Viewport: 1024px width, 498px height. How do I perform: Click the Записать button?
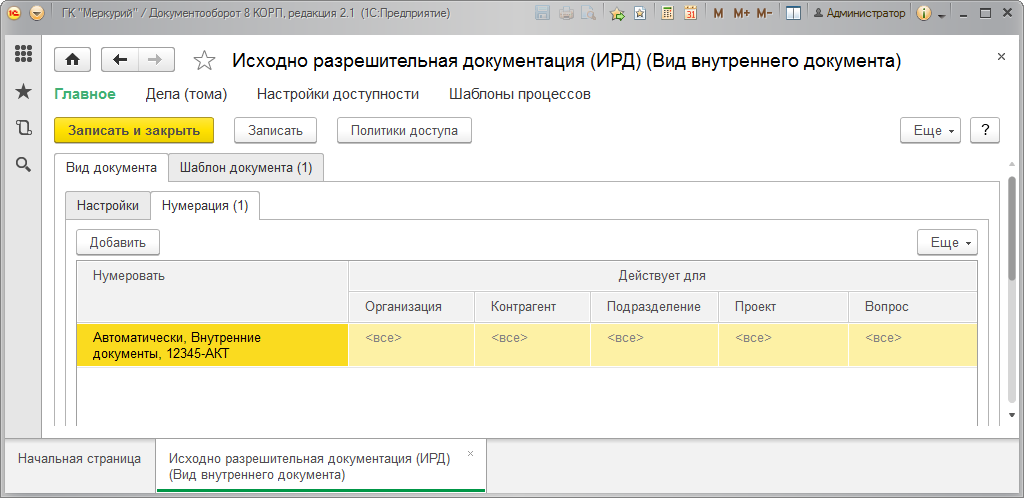276,130
